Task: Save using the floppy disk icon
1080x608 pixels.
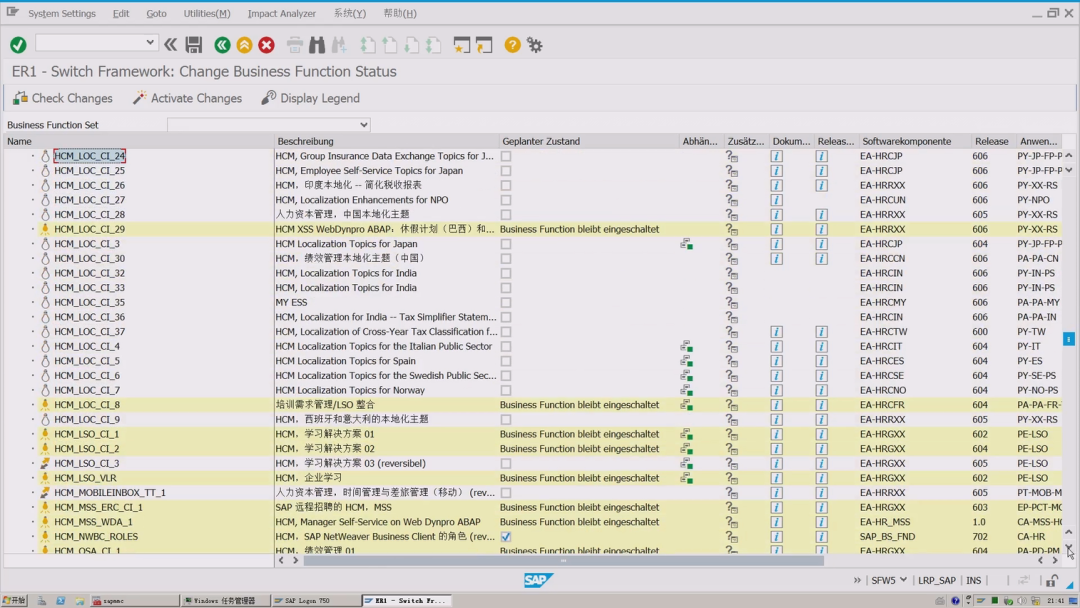Action: (194, 45)
